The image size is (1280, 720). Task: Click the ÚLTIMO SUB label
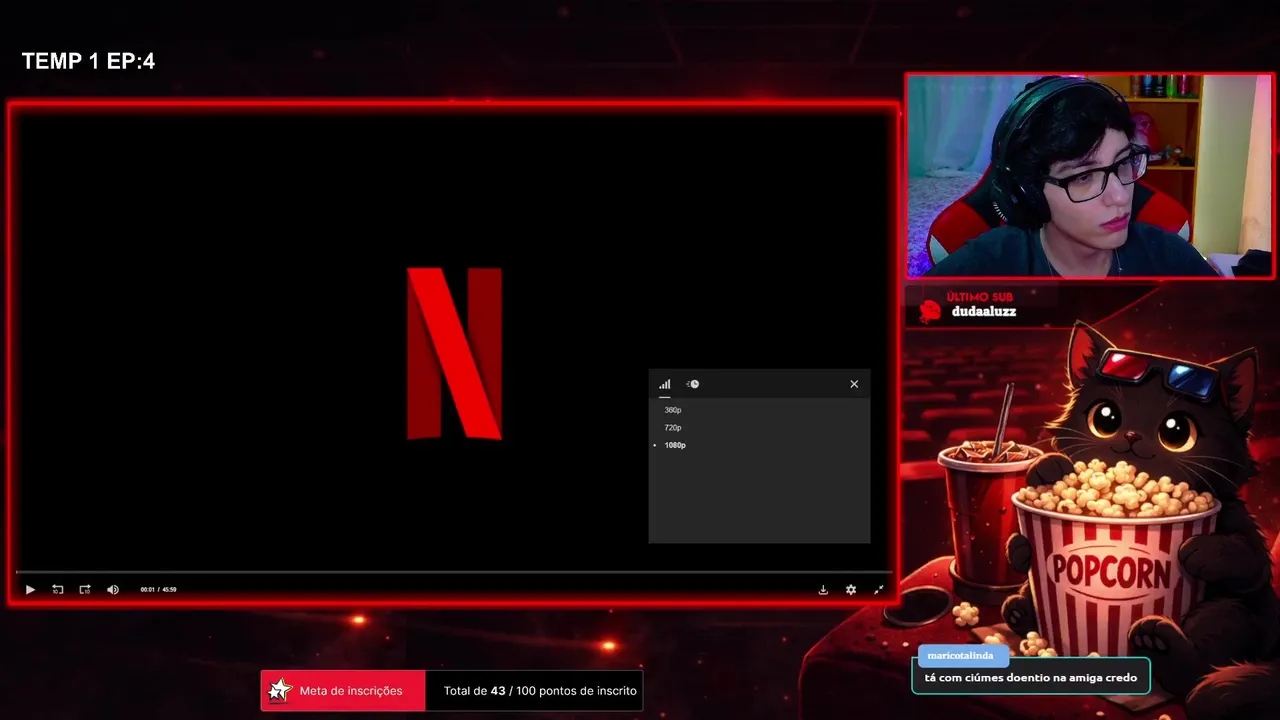point(979,297)
